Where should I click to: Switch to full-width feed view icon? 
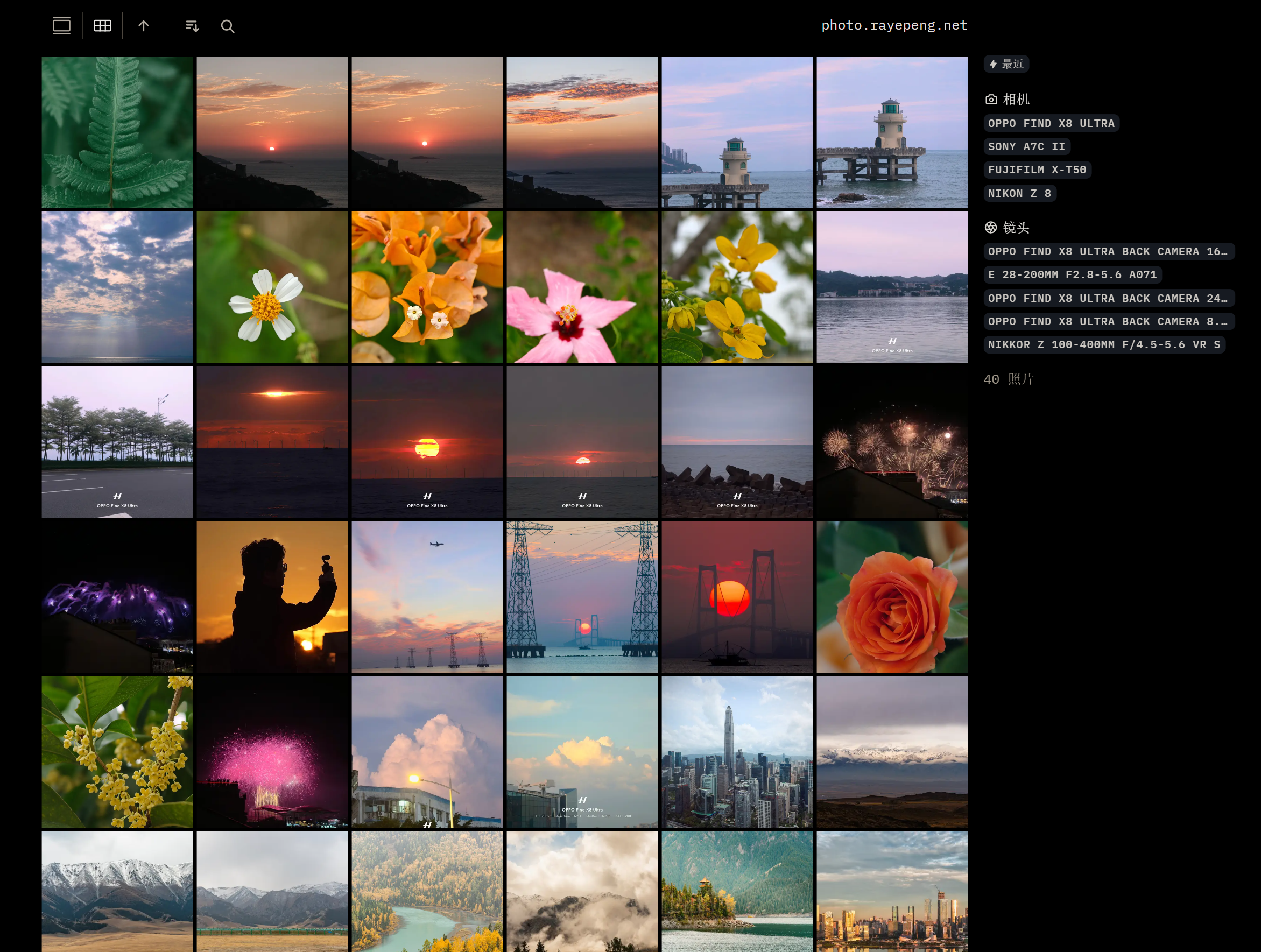click(x=61, y=26)
